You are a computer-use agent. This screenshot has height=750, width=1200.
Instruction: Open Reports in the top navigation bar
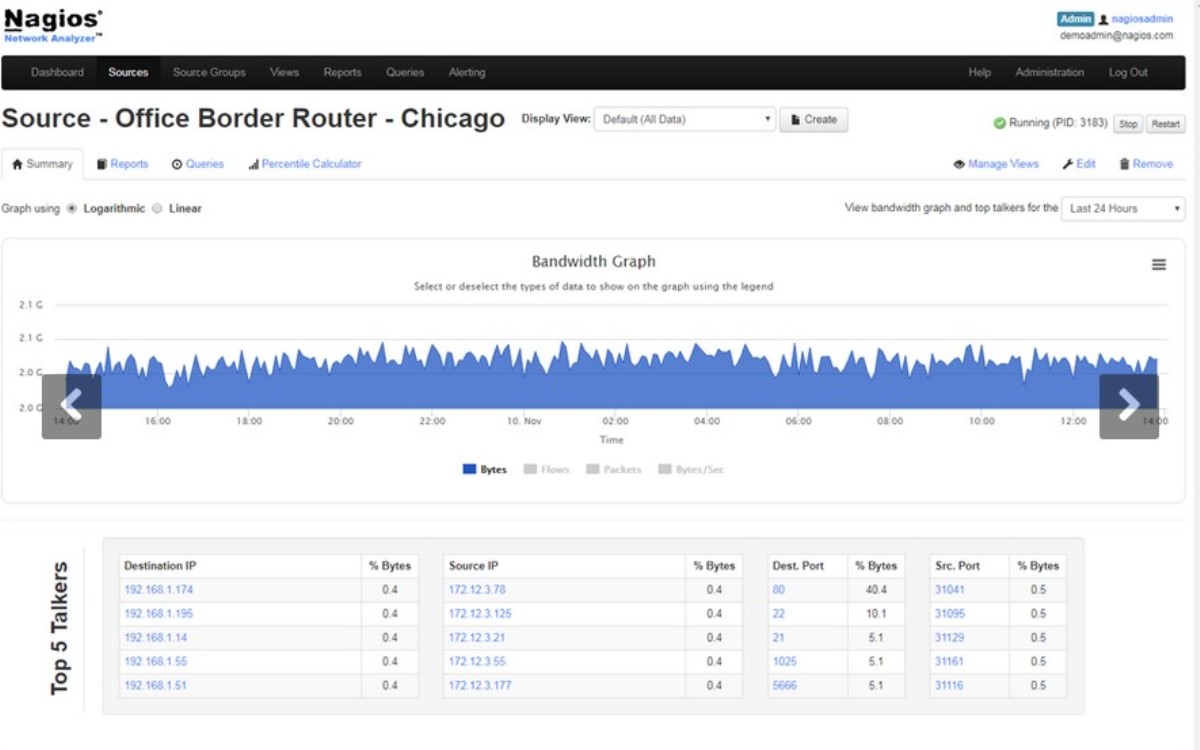[342, 72]
